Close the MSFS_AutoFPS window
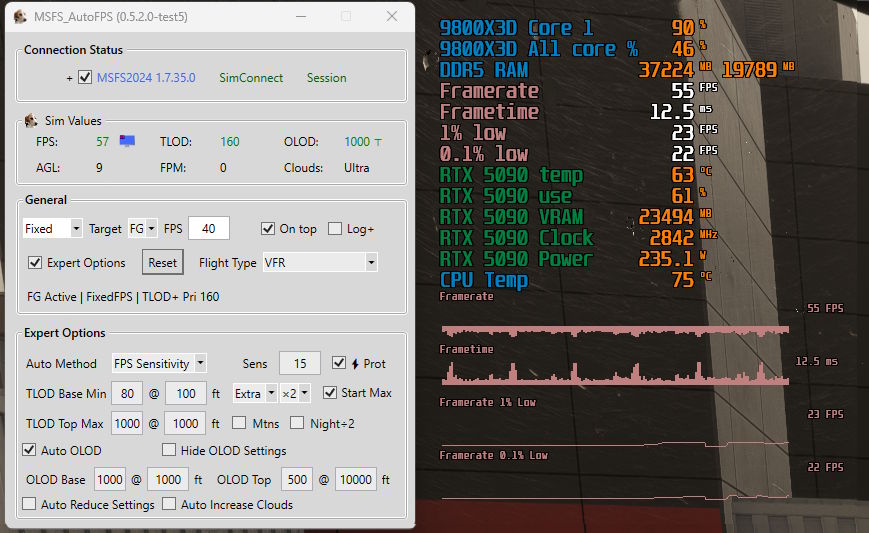This screenshot has height=533, width=869. click(x=392, y=17)
